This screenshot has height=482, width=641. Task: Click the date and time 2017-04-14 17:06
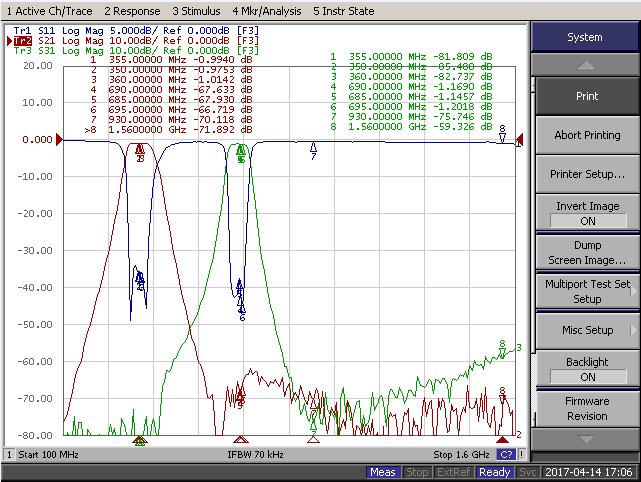[x=589, y=473]
